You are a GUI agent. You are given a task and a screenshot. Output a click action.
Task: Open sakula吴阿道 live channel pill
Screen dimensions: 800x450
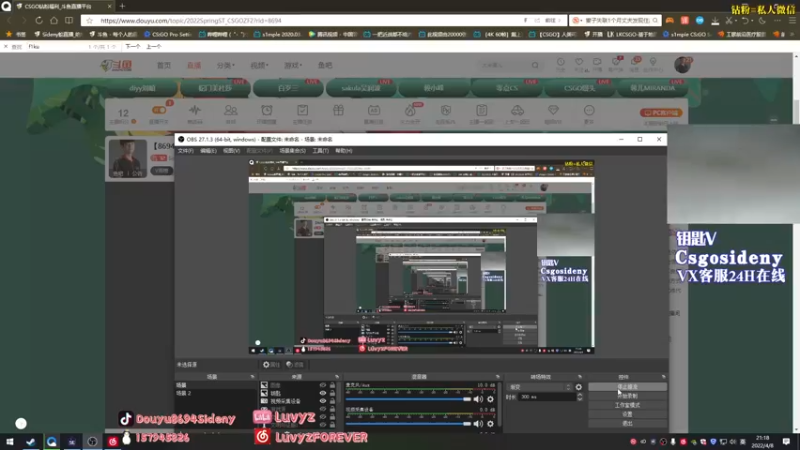(360, 88)
